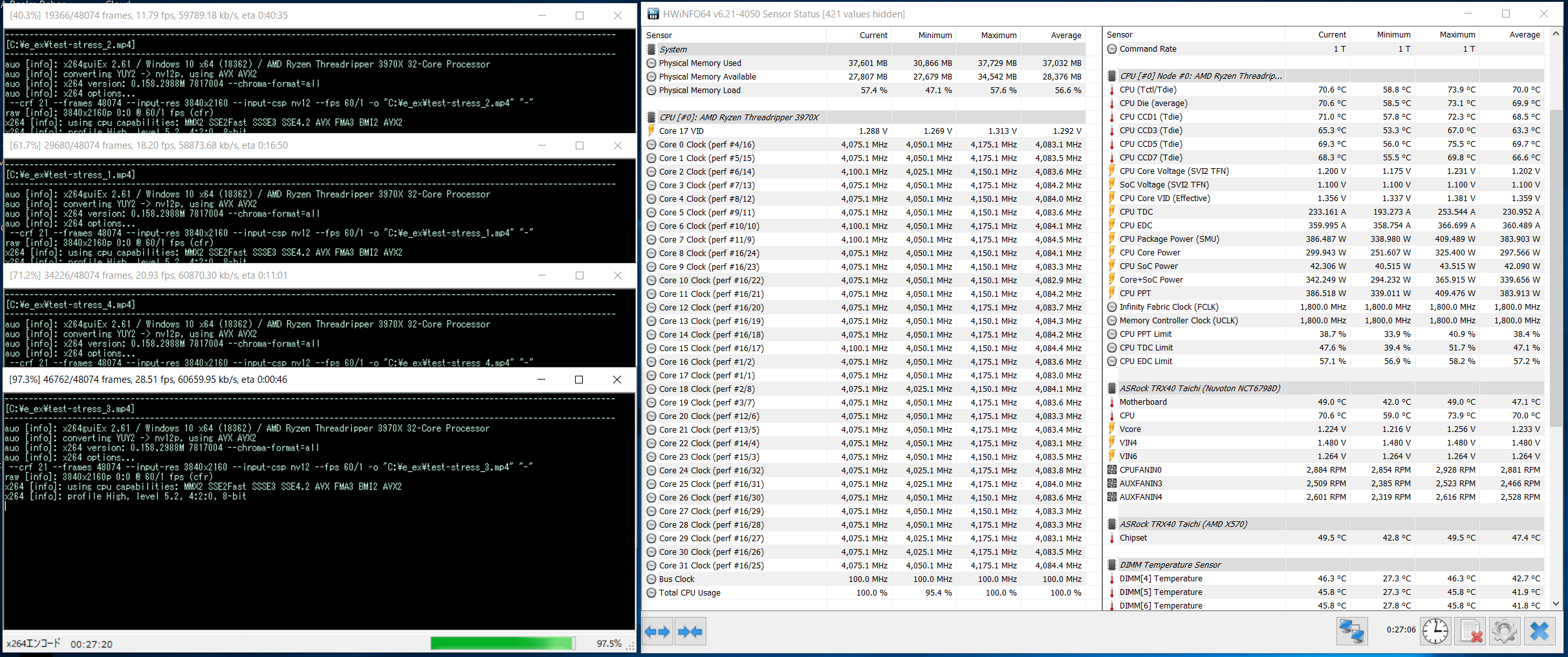Click the HWiNFO64 title bar app icon

(x=653, y=14)
